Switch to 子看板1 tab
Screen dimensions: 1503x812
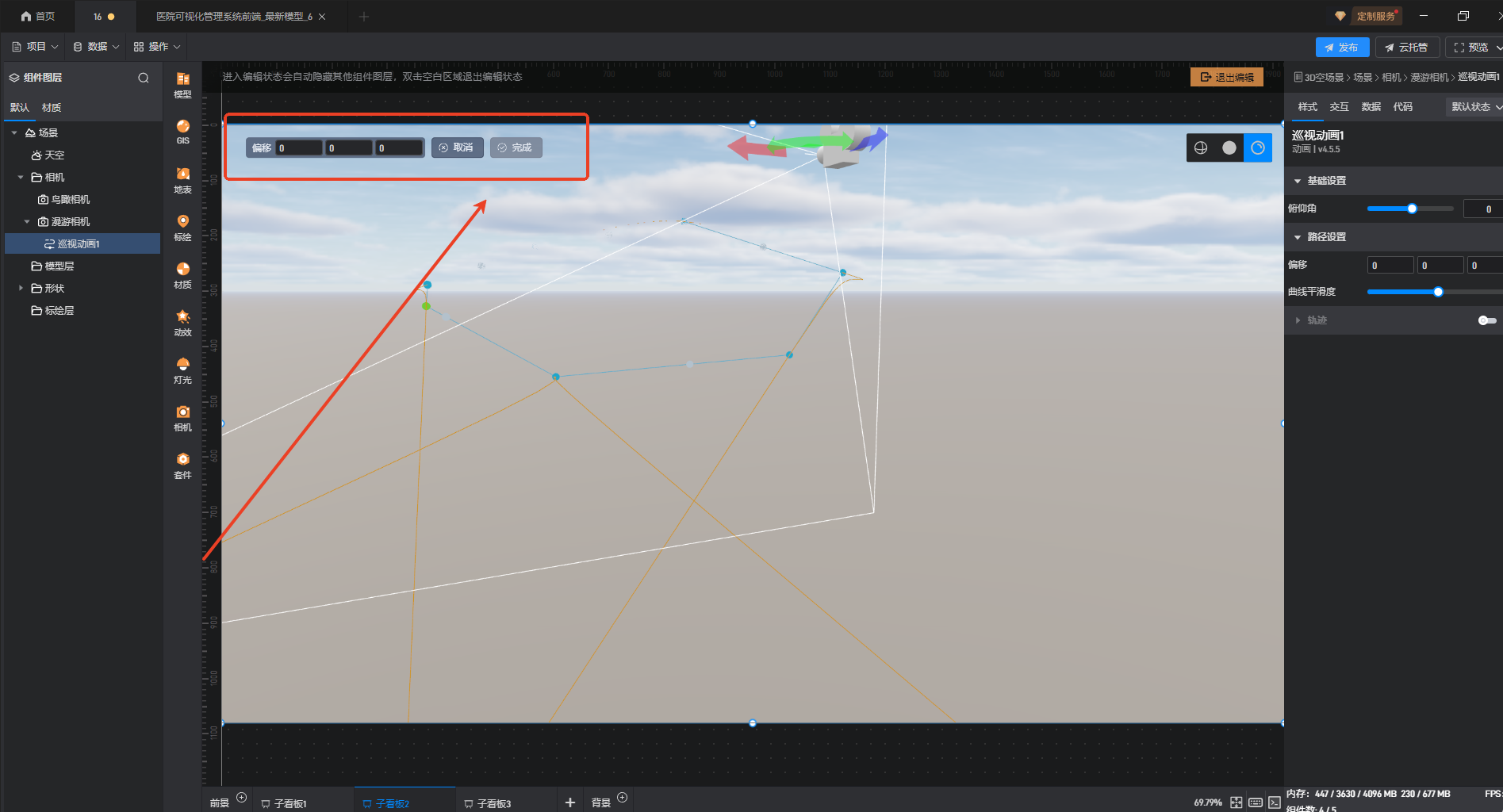[x=284, y=803]
